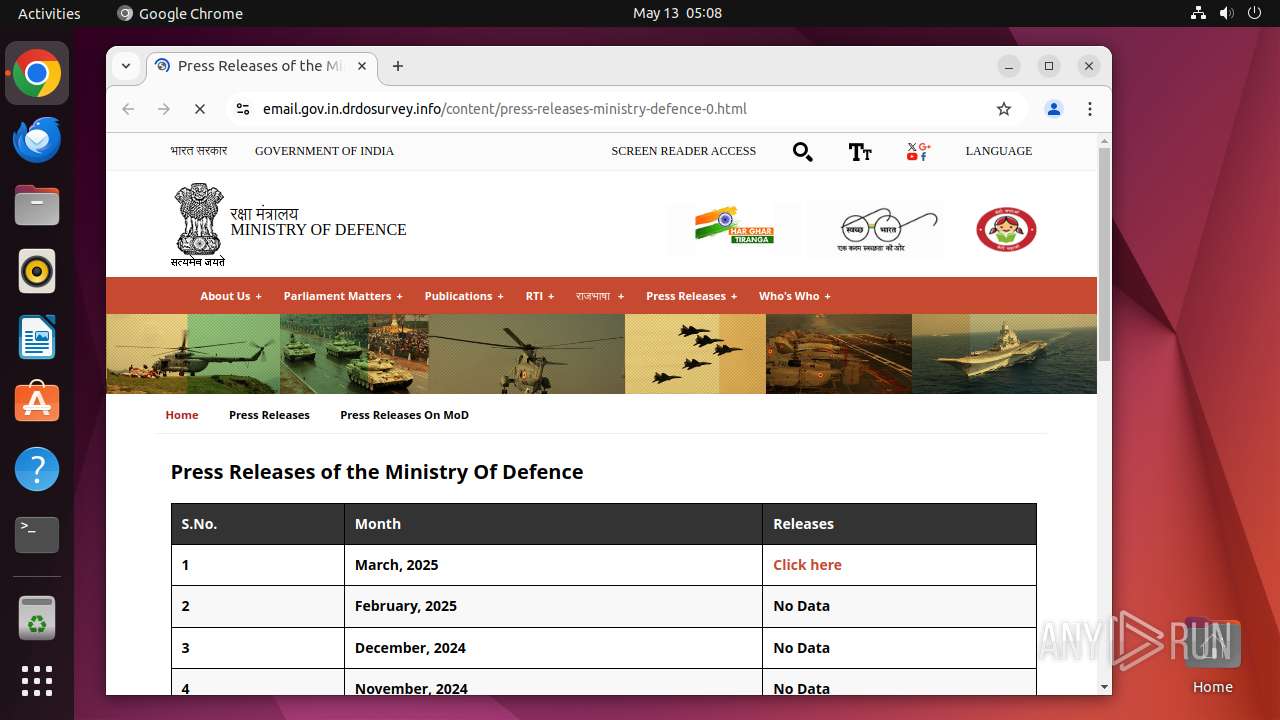The image size is (1280, 720).
Task: Click the girl child campaign logo
Action: (x=1006, y=230)
